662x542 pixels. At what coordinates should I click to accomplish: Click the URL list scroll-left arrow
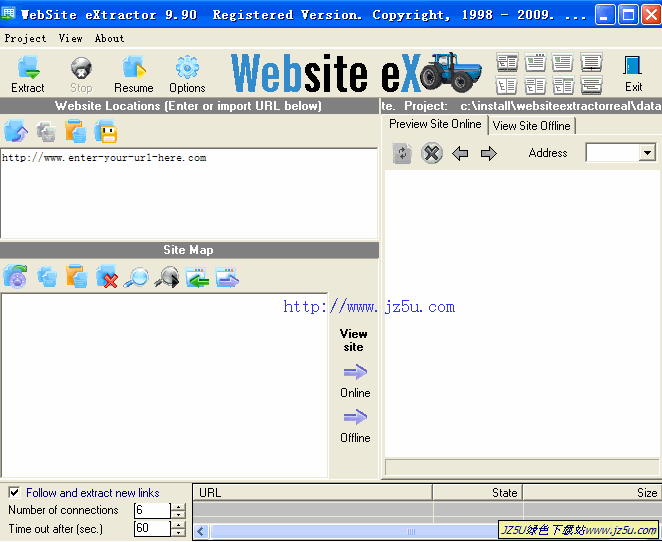pyautogui.click(x=201, y=531)
